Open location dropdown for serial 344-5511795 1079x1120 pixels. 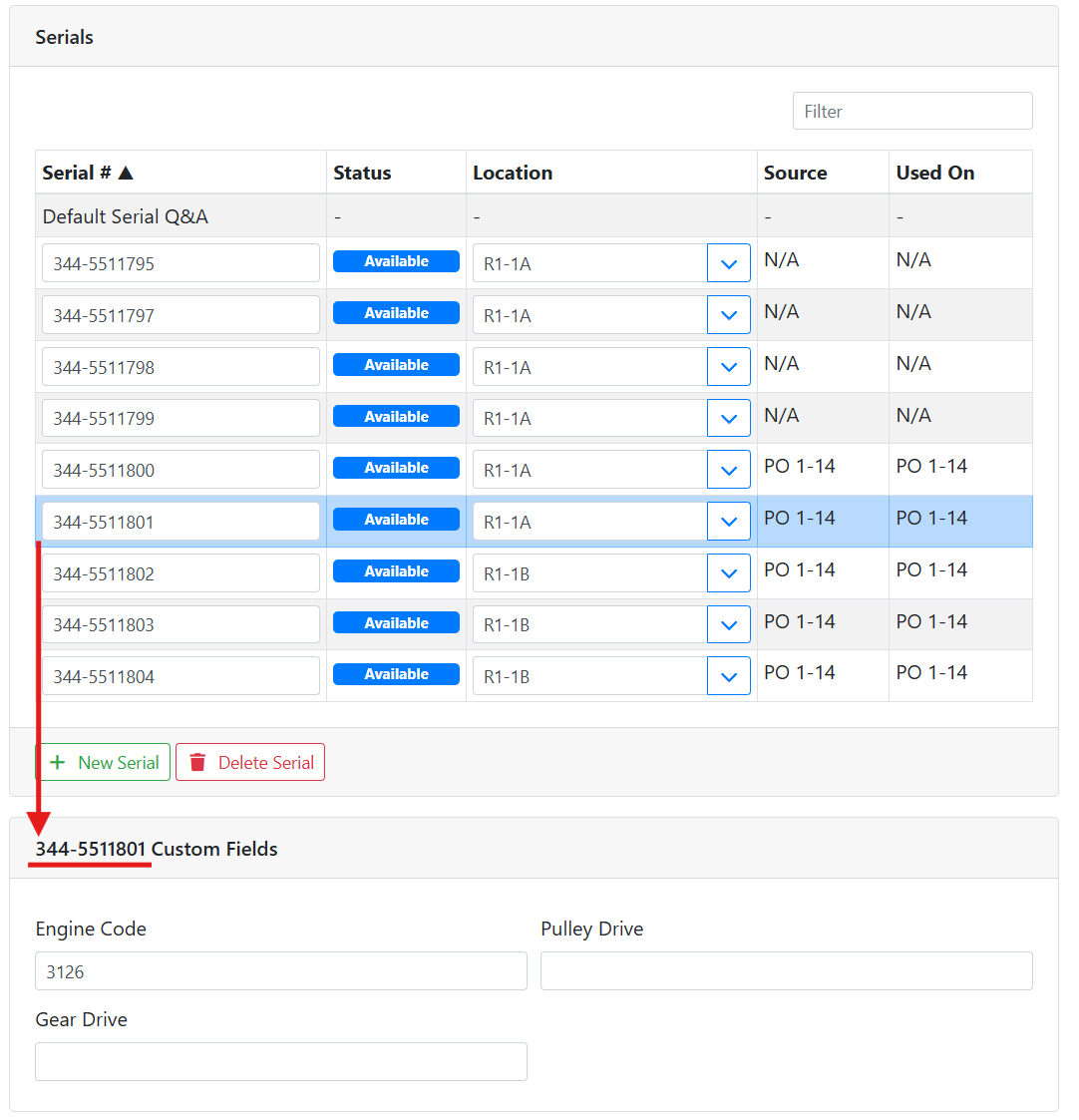pos(728,263)
